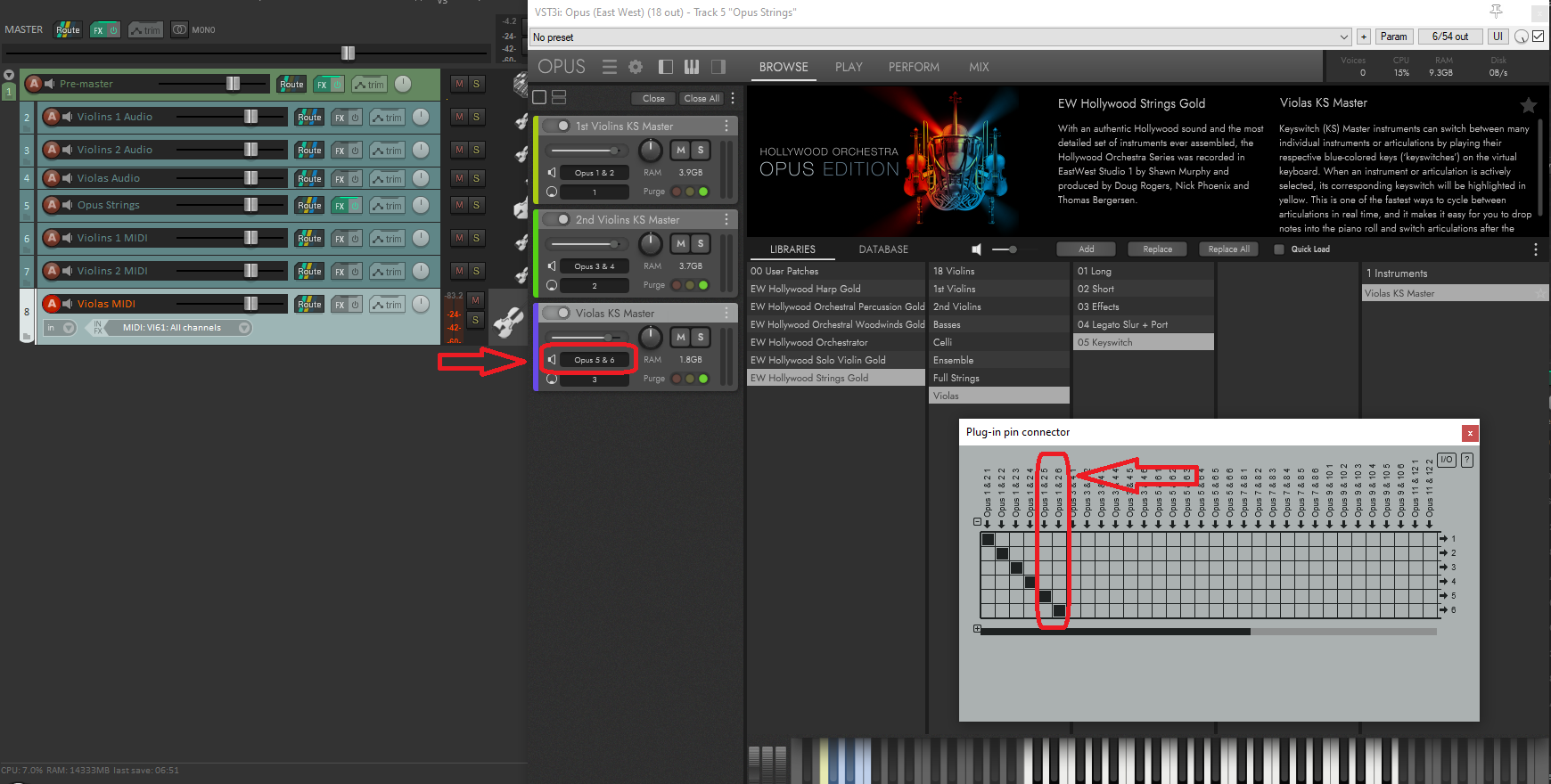
Task: Toggle Violas KS Master power switch
Action: [557, 313]
